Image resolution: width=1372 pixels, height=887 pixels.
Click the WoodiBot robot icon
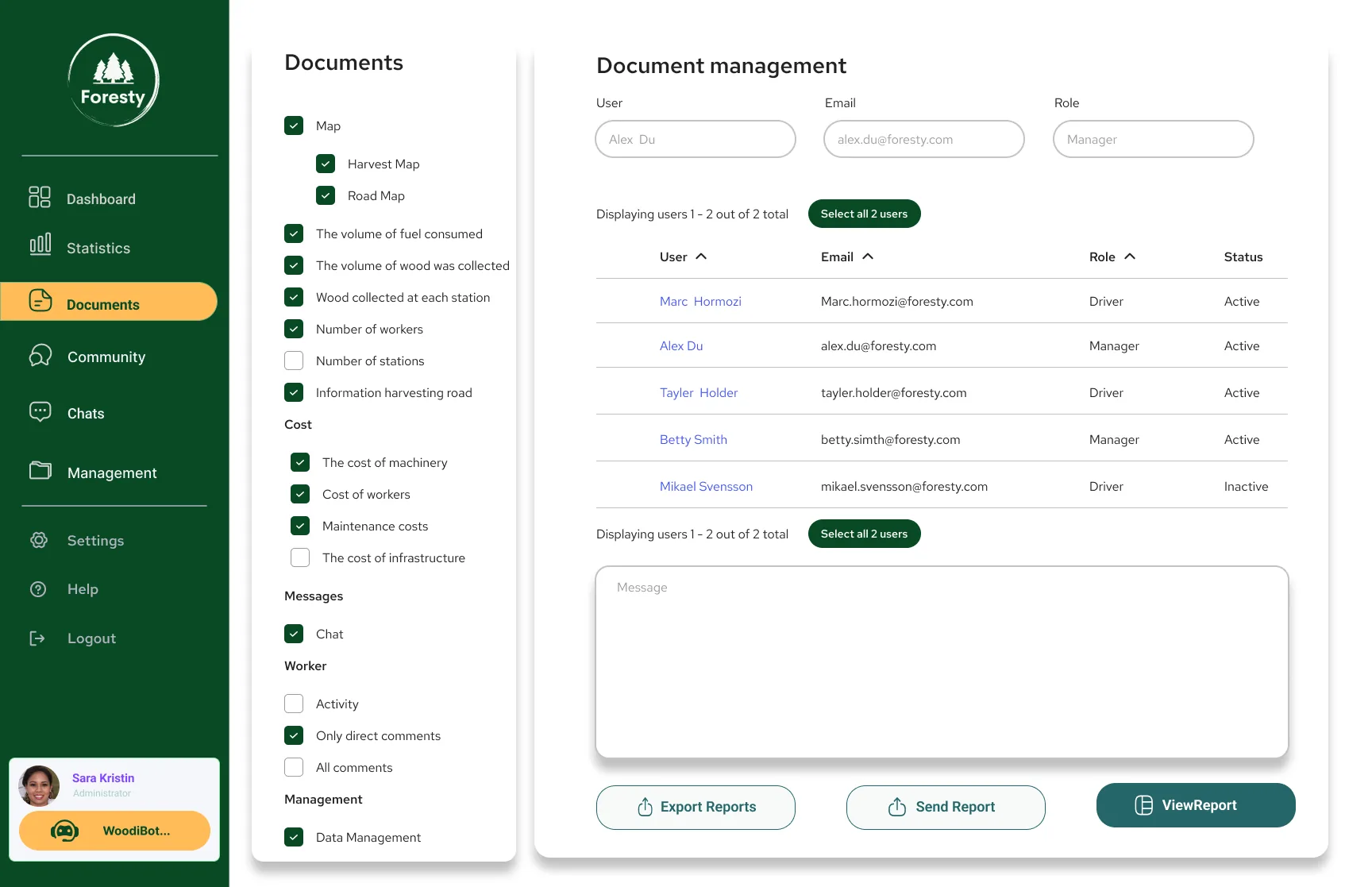[x=64, y=831]
